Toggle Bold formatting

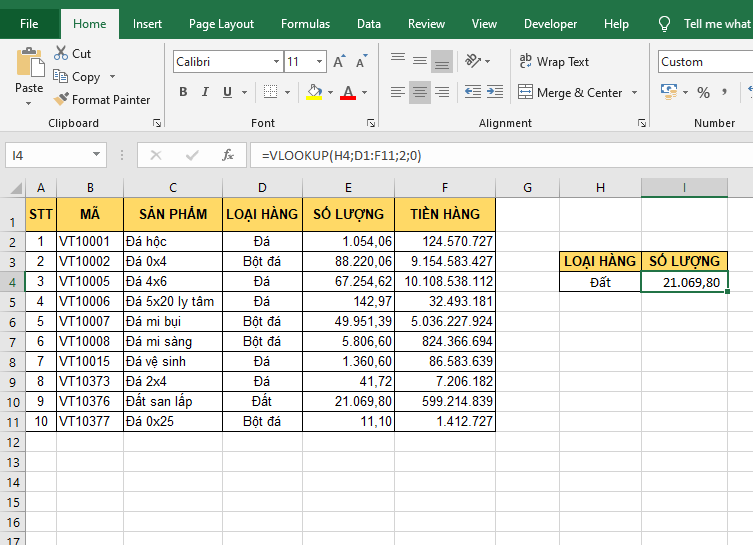[x=183, y=92]
